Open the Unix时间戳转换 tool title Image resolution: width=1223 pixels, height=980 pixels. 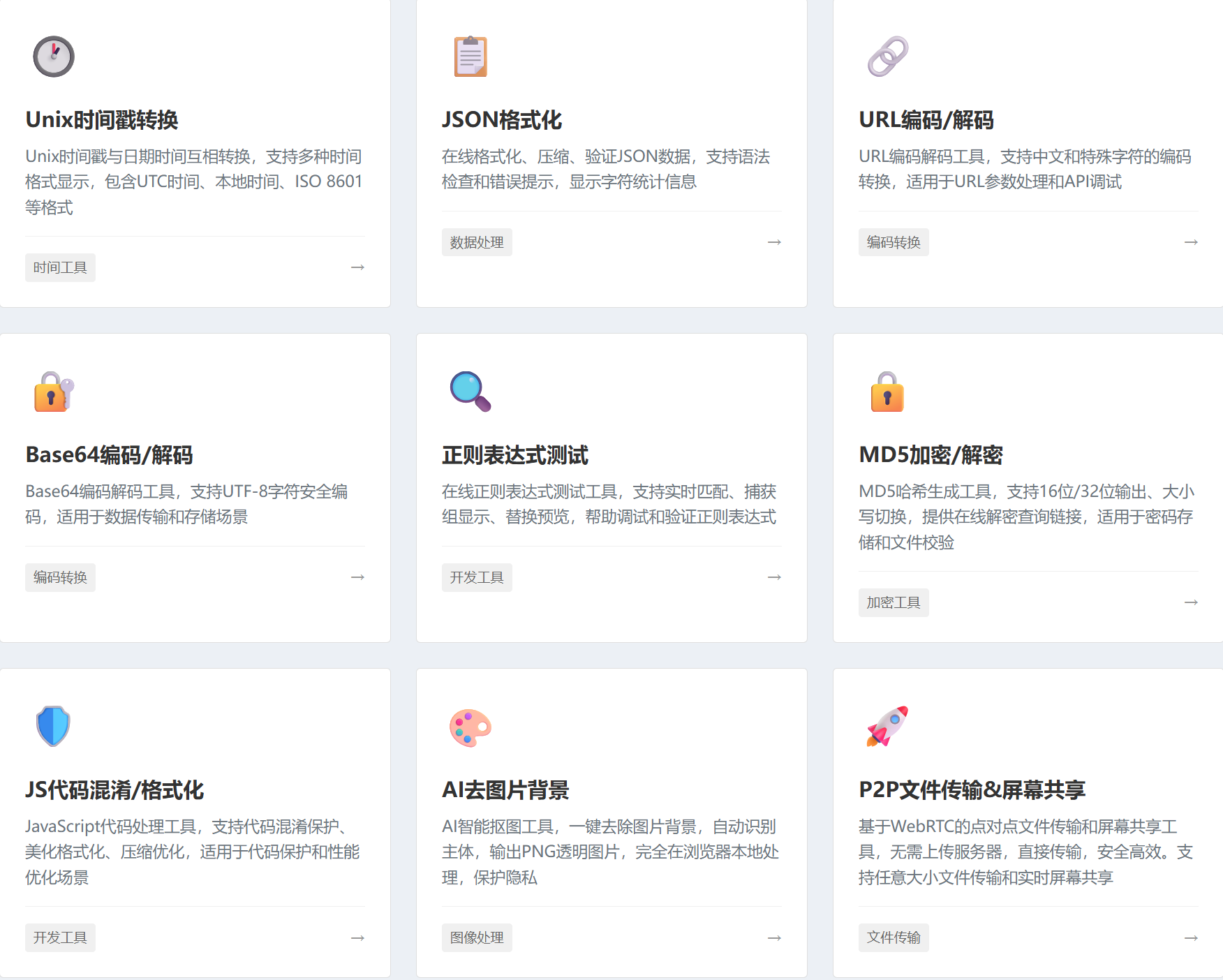point(102,120)
